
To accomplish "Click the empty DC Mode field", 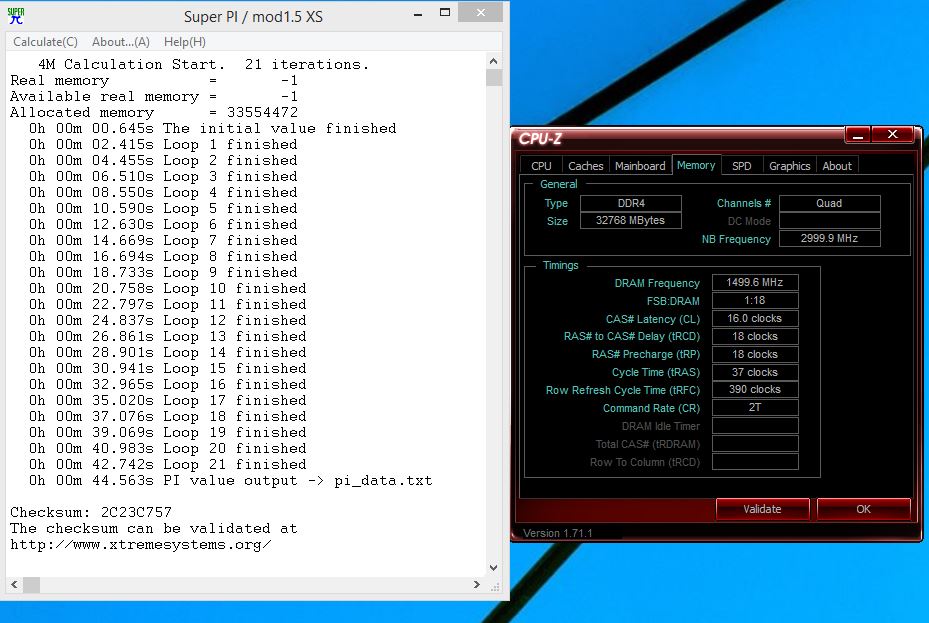I will [x=829, y=221].
